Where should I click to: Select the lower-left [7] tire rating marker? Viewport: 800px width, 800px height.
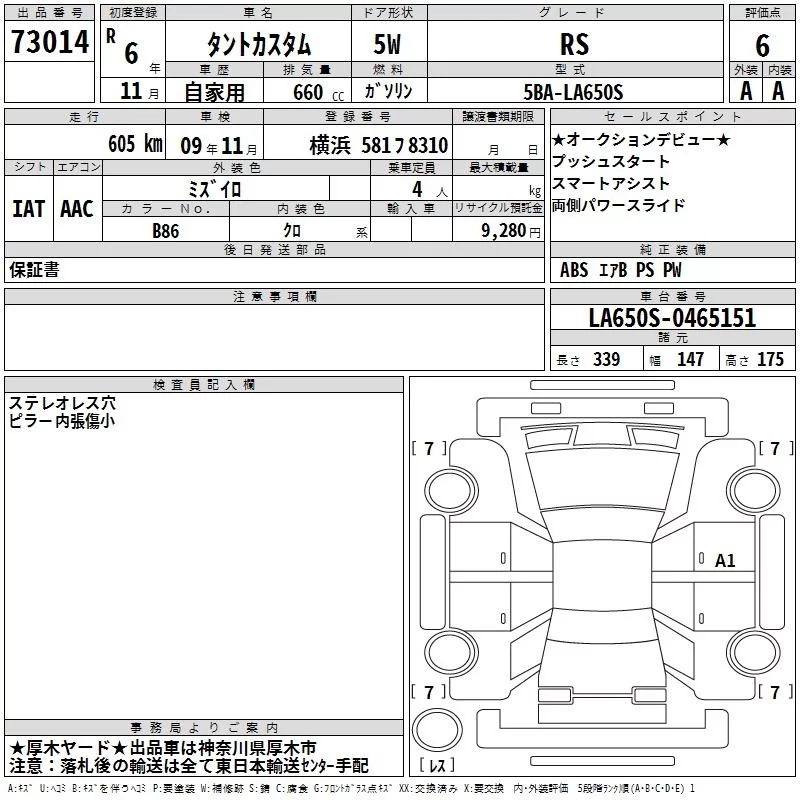(x=429, y=692)
